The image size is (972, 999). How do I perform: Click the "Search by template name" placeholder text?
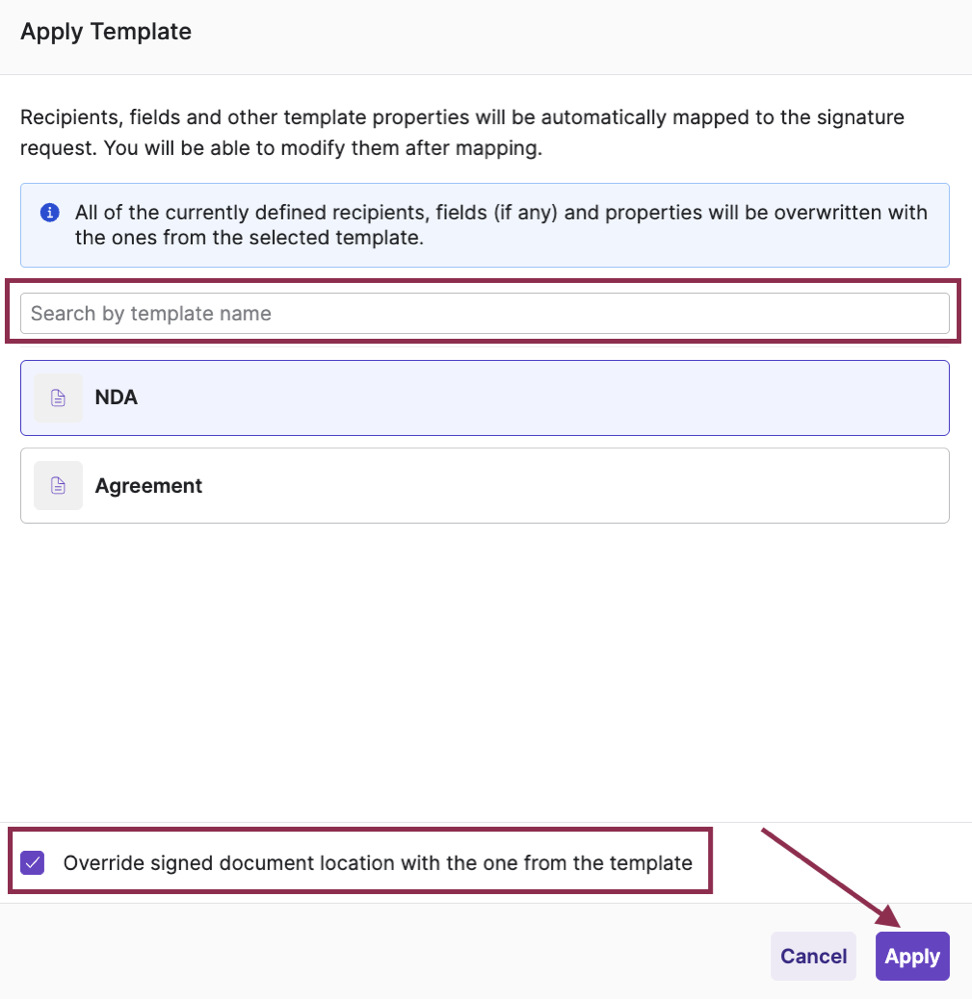151,313
